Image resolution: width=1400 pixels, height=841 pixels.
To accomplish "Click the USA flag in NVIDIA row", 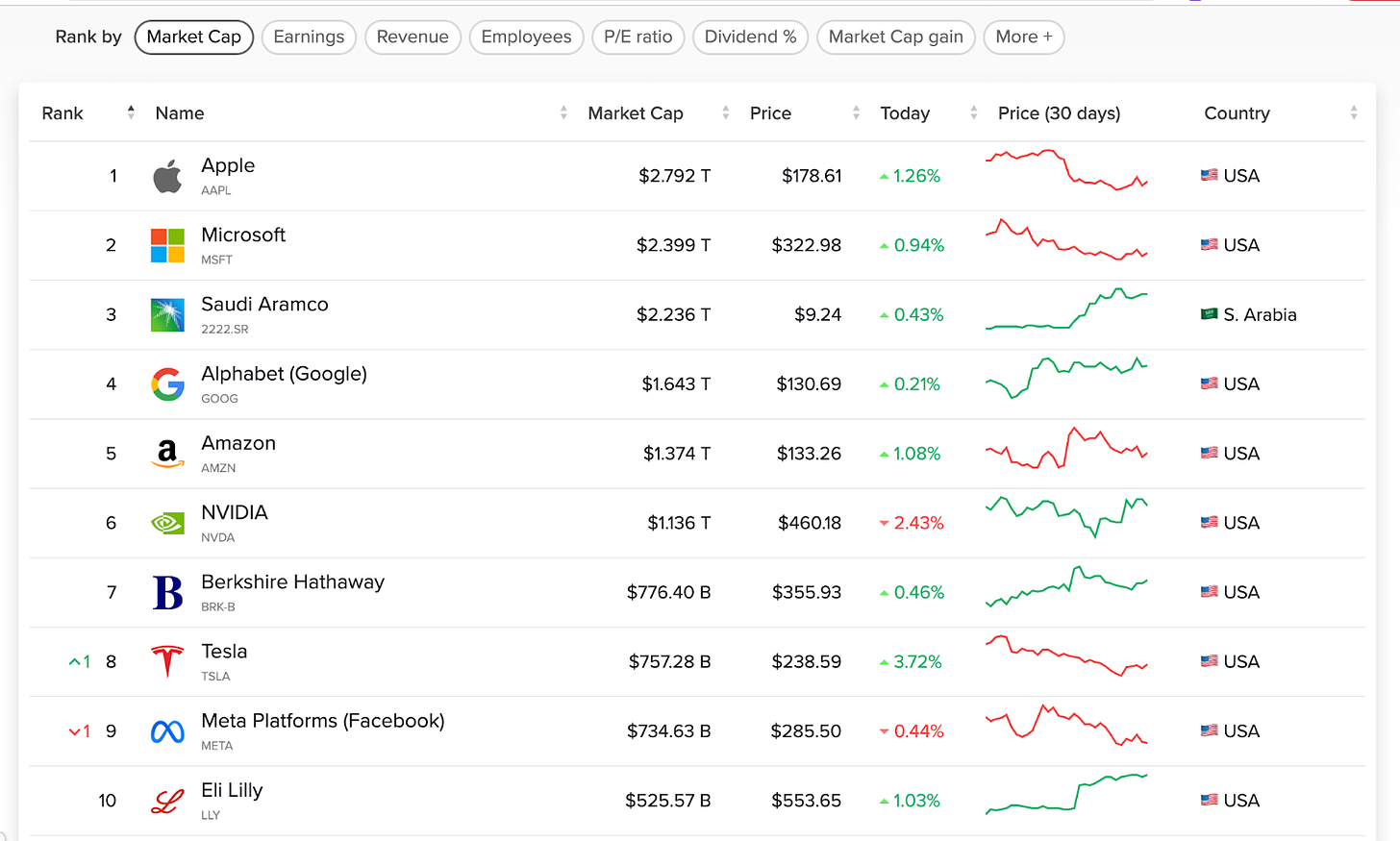I will 1210,522.
